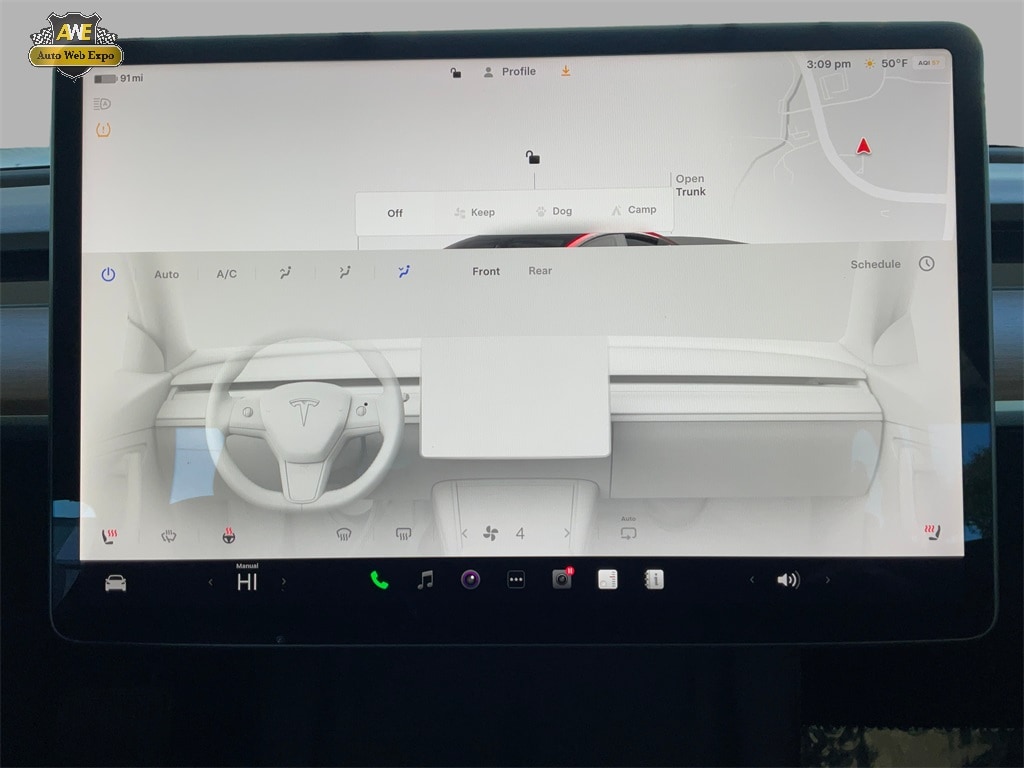Toggle Auto climate mode
Screen dimensions: 1024x768
[166, 274]
